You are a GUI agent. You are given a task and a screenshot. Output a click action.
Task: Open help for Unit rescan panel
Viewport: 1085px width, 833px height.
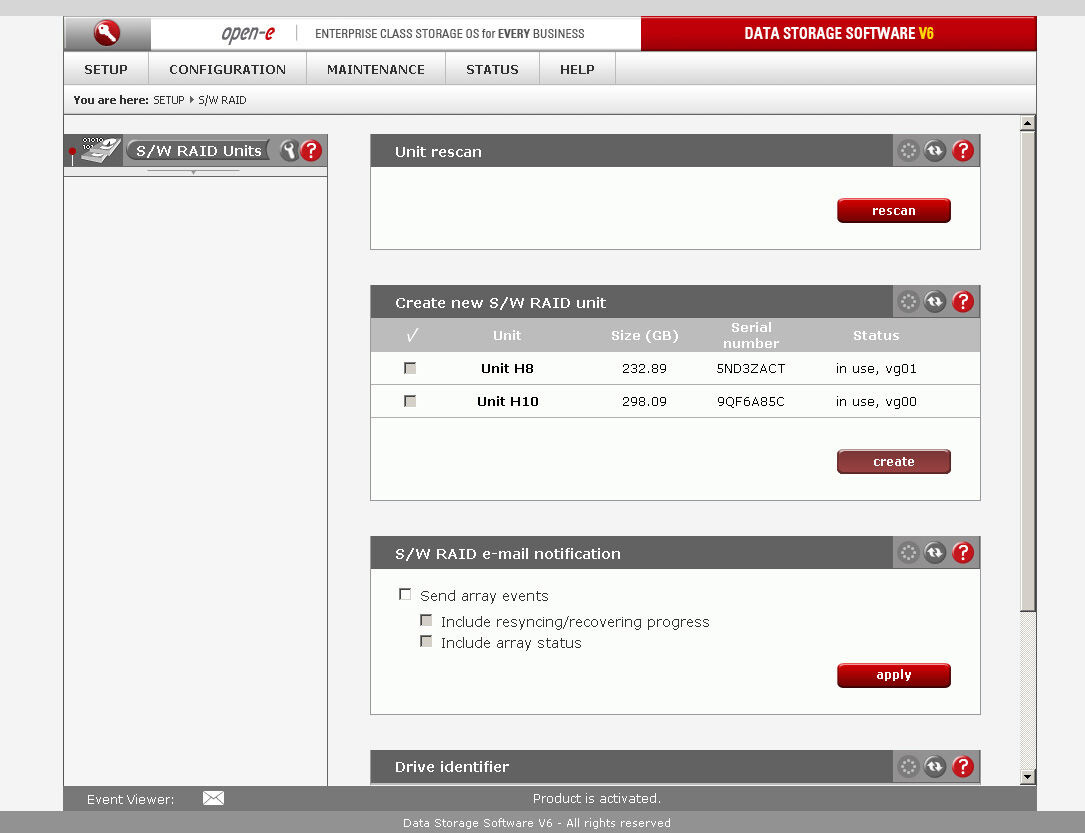pyautogui.click(x=962, y=151)
